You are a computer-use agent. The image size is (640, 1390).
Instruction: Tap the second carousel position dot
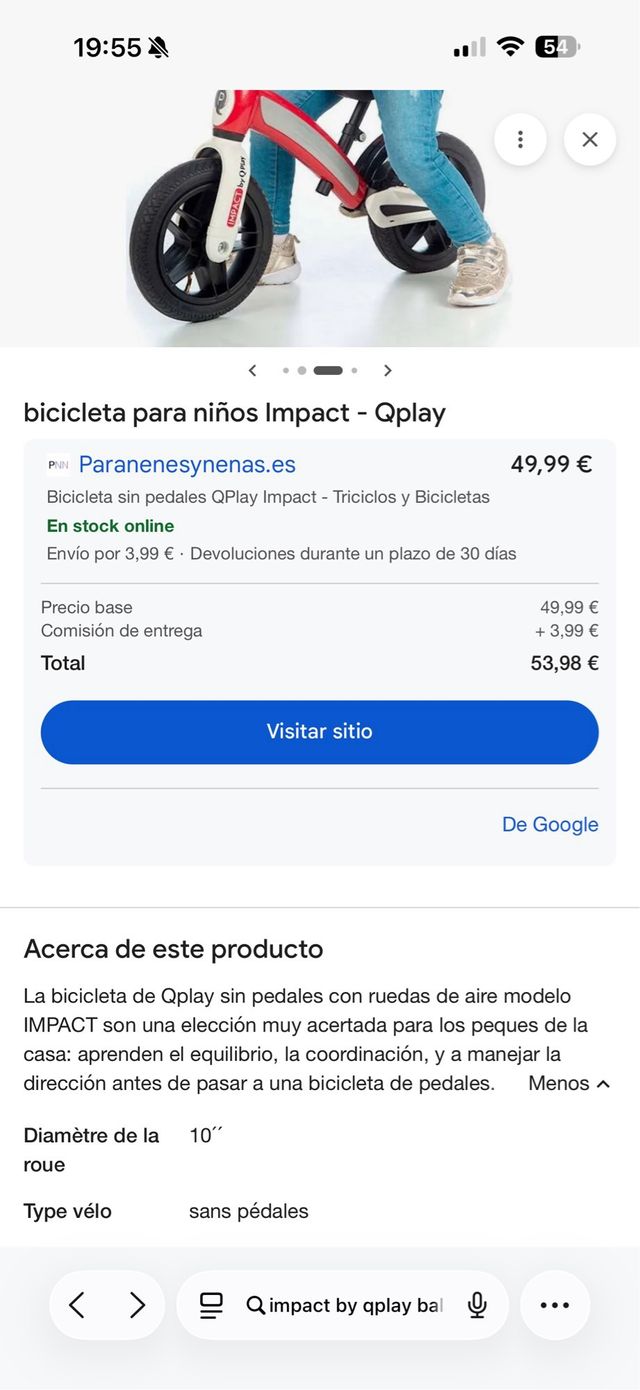(301, 370)
